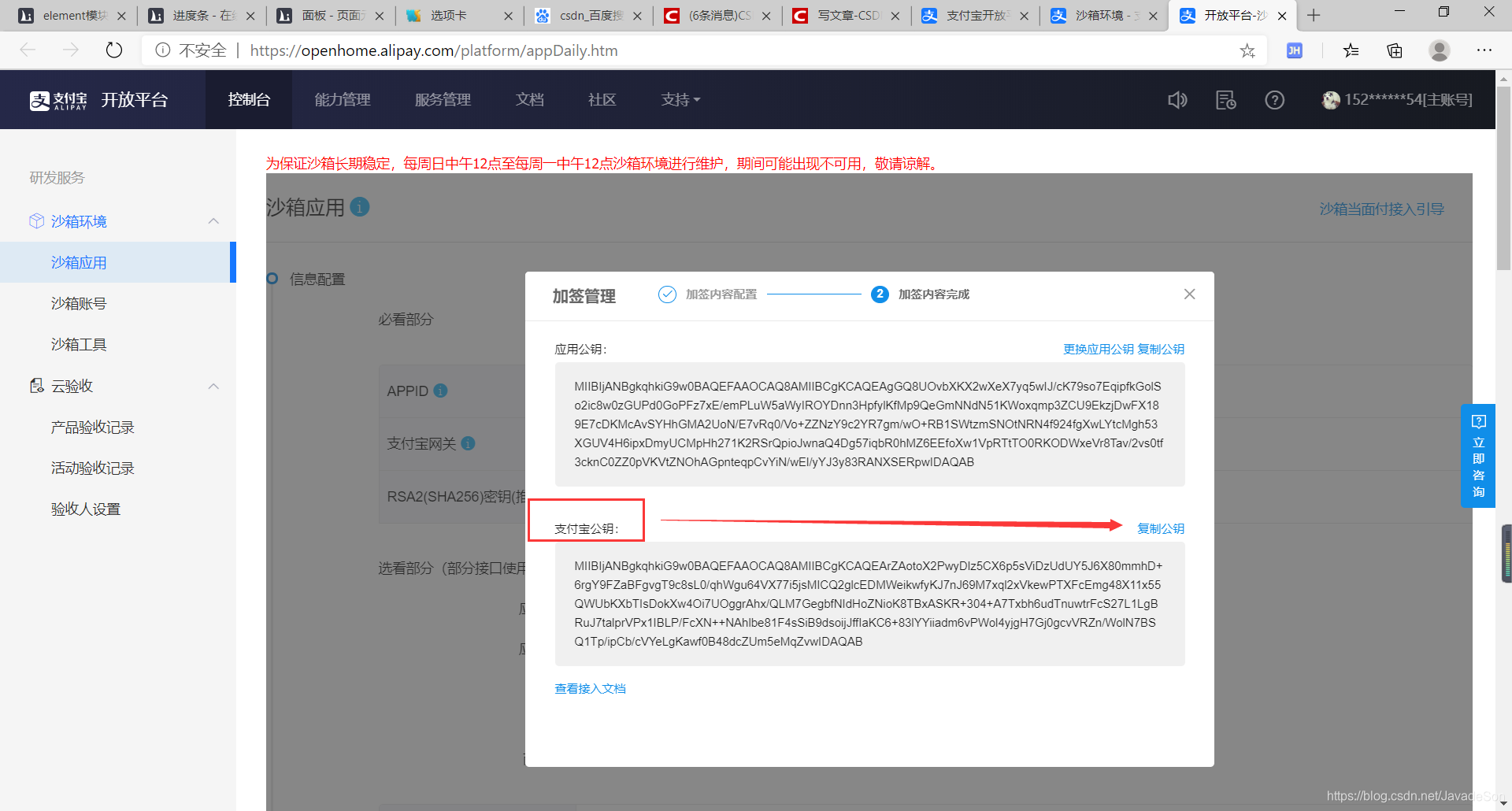Click the 沙箱环境 cube icon
This screenshot has width=1512, height=811.
coord(36,221)
